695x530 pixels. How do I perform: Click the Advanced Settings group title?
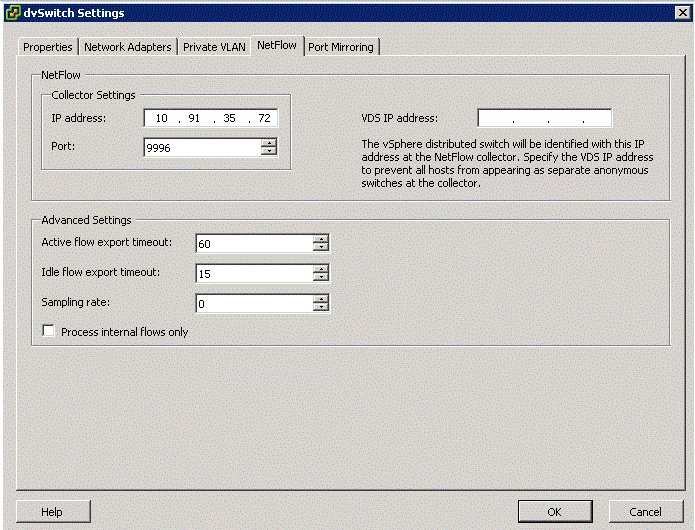click(x=86, y=220)
